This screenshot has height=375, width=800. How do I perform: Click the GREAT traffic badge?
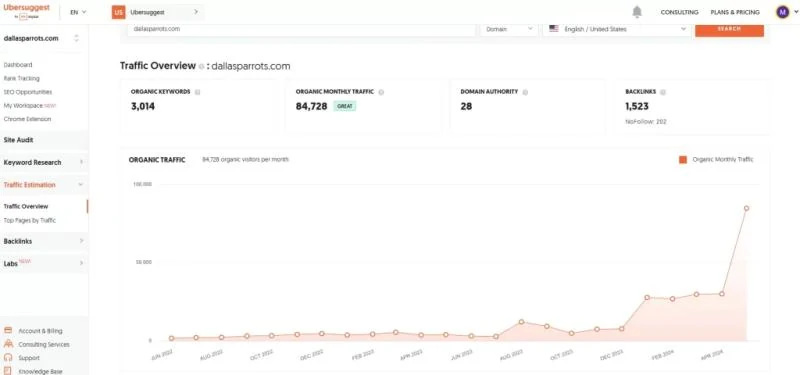click(345, 107)
